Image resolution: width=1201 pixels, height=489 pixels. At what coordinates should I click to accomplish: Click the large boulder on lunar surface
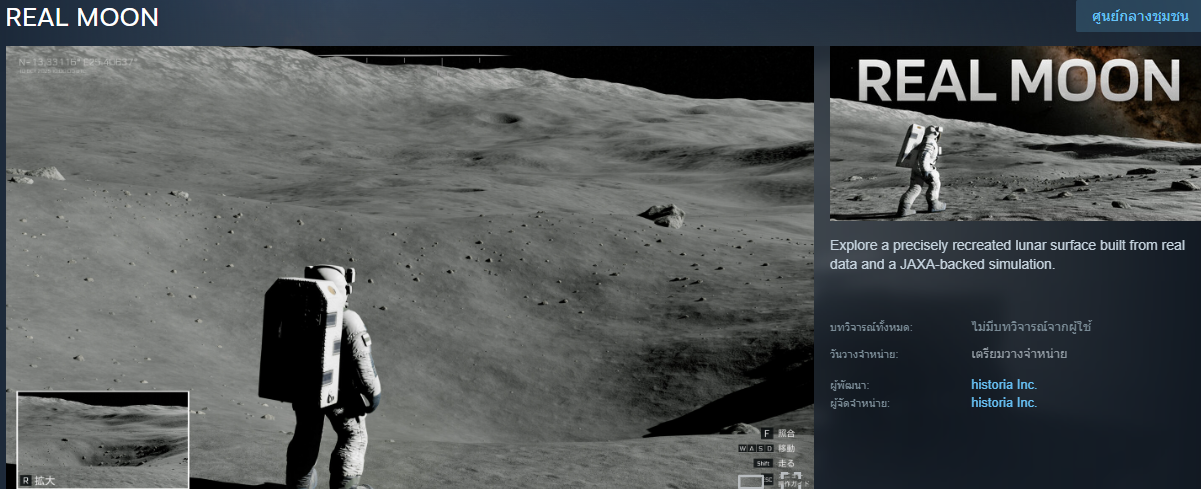click(662, 214)
